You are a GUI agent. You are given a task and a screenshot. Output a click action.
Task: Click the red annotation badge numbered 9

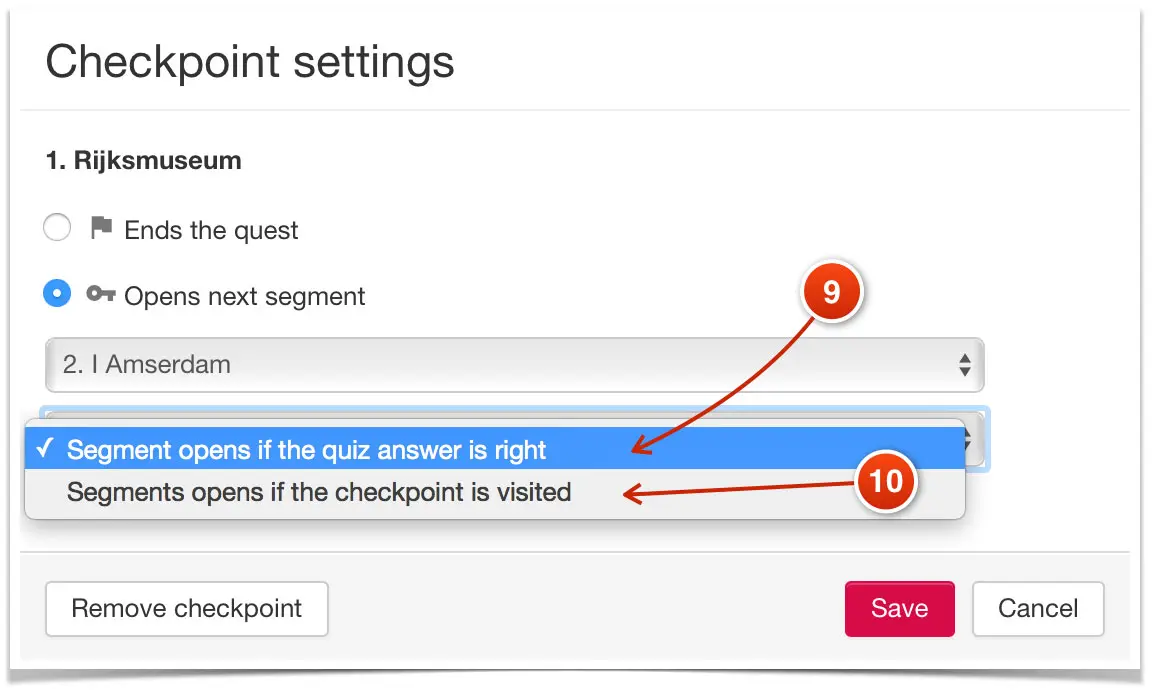(831, 294)
